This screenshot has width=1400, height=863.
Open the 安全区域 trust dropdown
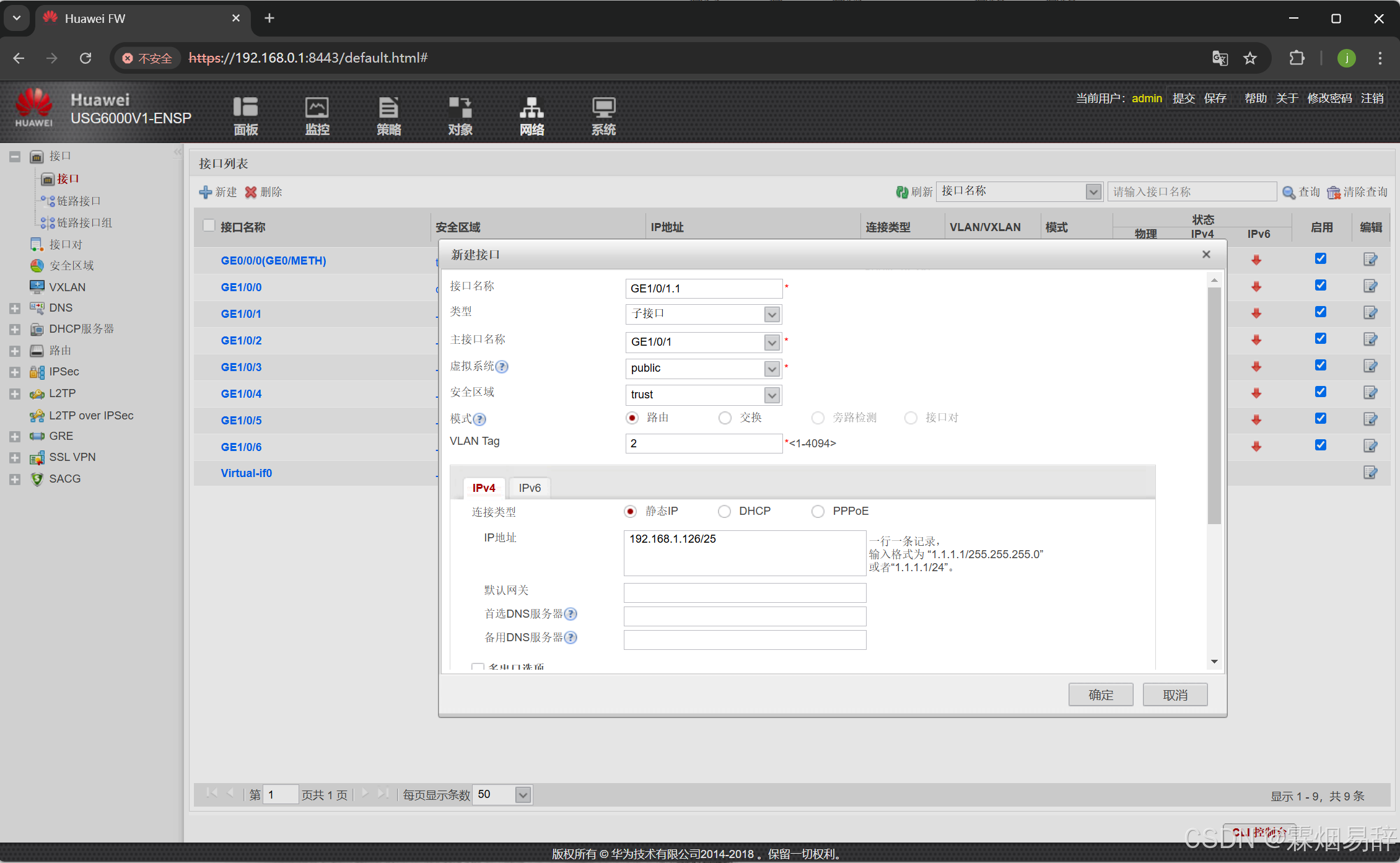pos(772,395)
